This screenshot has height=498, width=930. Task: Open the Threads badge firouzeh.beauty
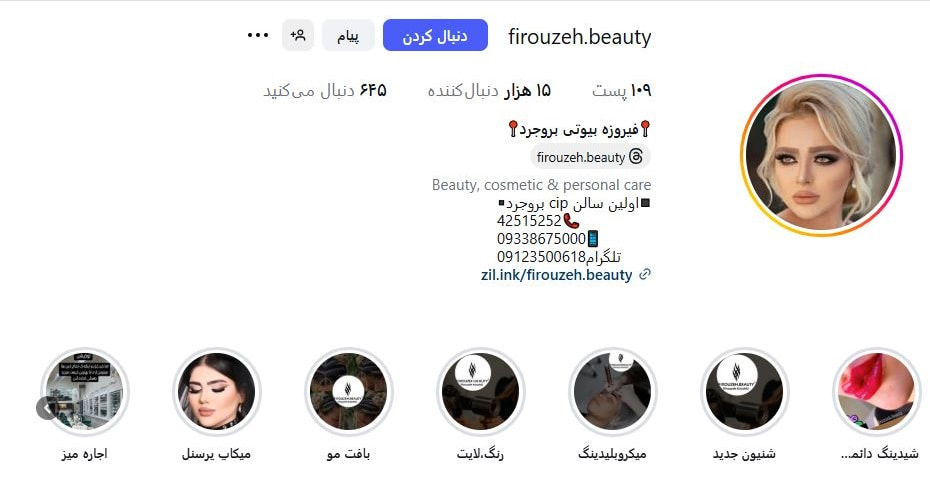[590, 157]
